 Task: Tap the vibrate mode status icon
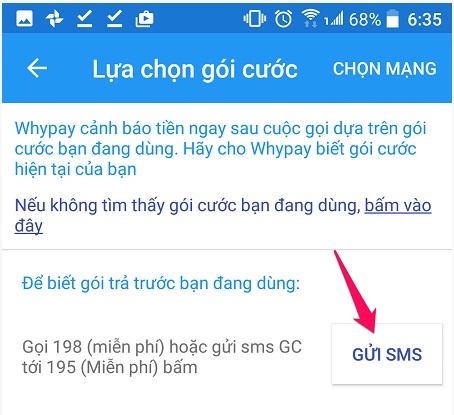click(x=255, y=18)
